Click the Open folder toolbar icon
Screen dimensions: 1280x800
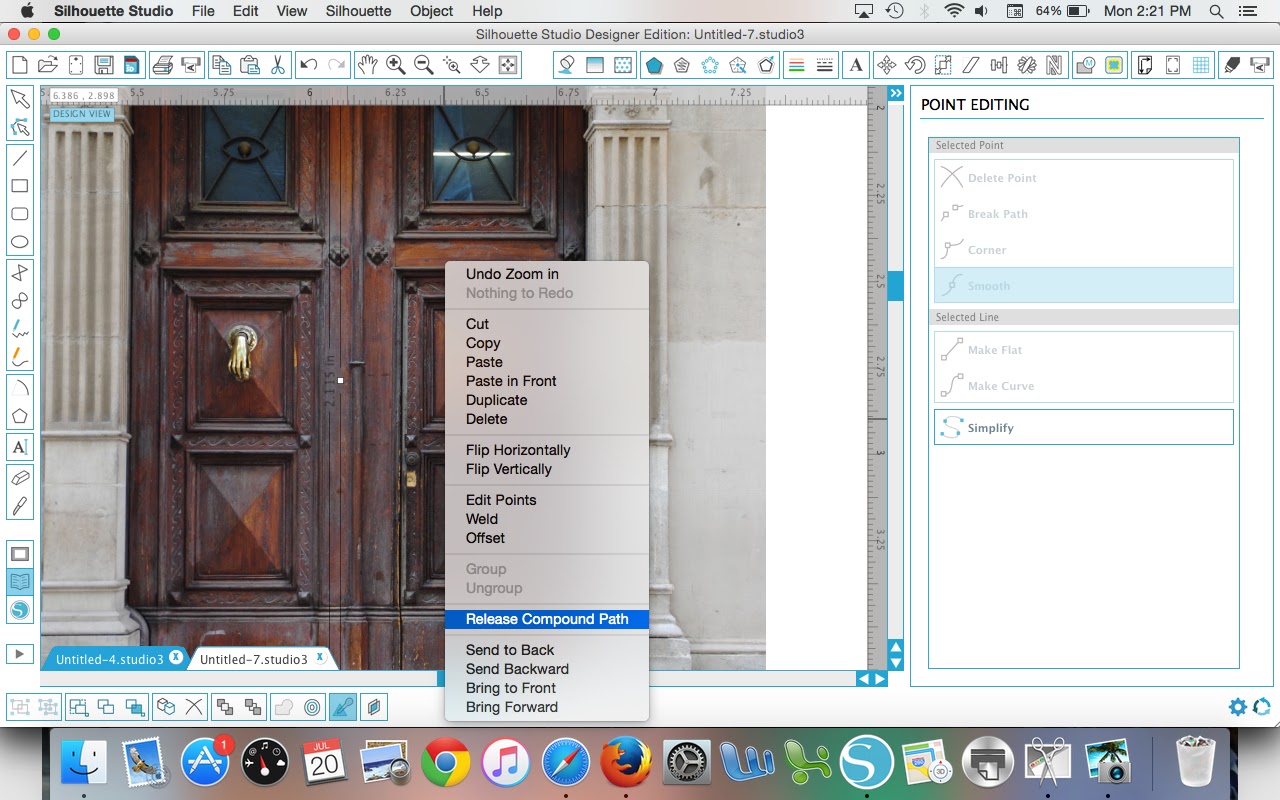click(x=47, y=65)
